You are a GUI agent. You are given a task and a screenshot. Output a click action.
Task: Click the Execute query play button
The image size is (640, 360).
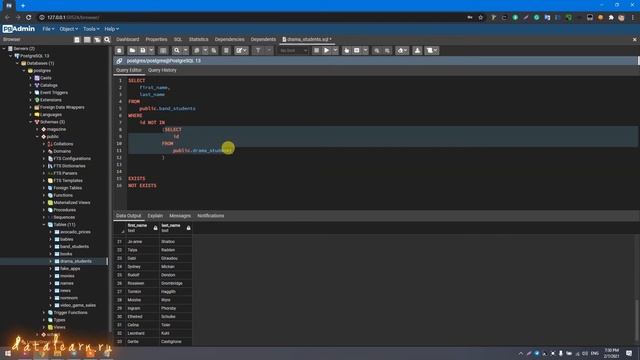(x=327, y=51)
